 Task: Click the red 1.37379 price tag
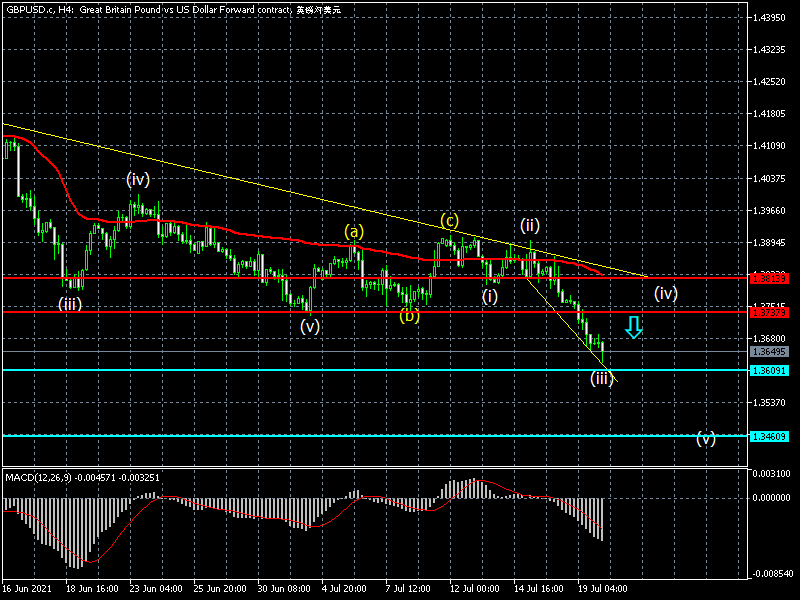pyautogui.click(x=769, y=312)
